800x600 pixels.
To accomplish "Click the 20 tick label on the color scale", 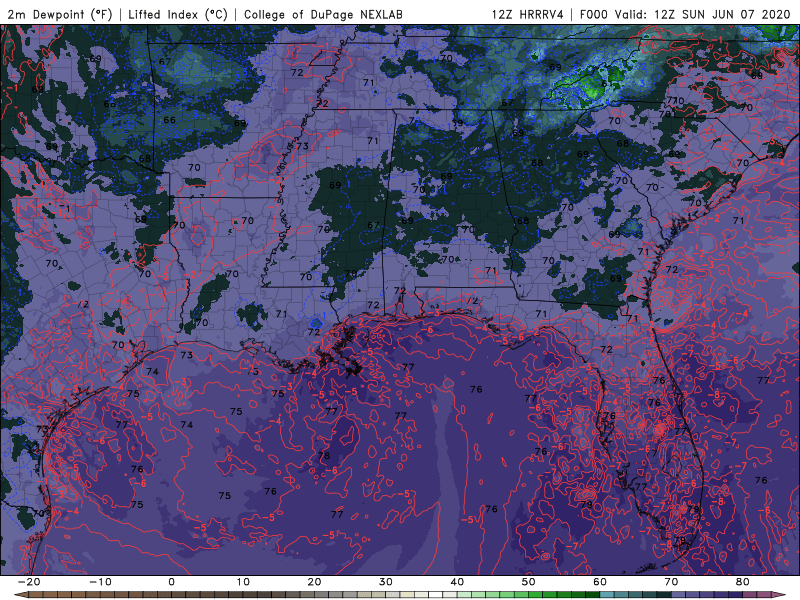I will point(314,582).
